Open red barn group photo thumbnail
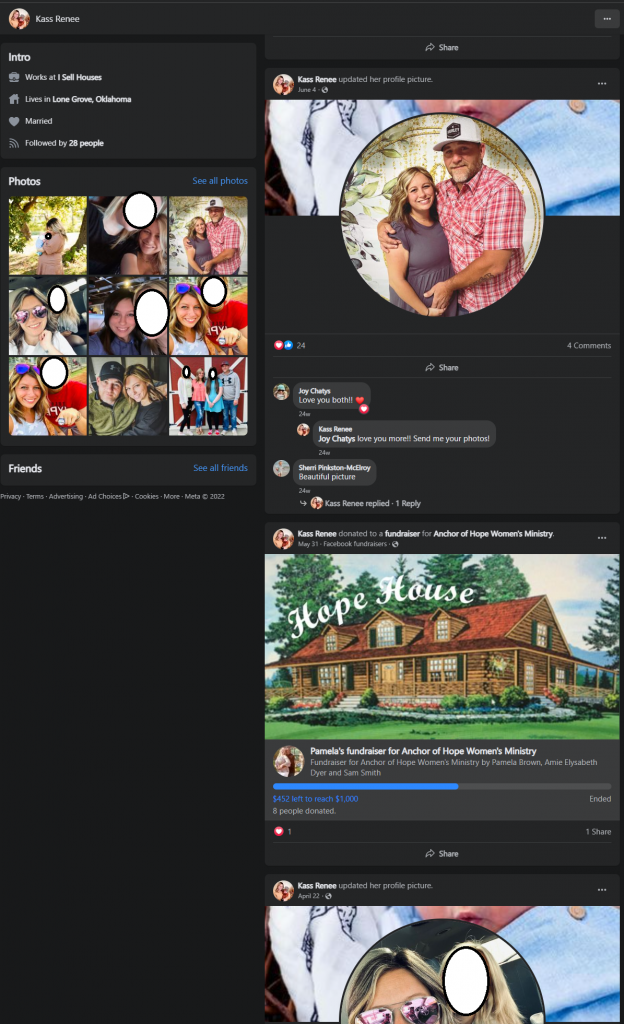 [x=208, y=396]
